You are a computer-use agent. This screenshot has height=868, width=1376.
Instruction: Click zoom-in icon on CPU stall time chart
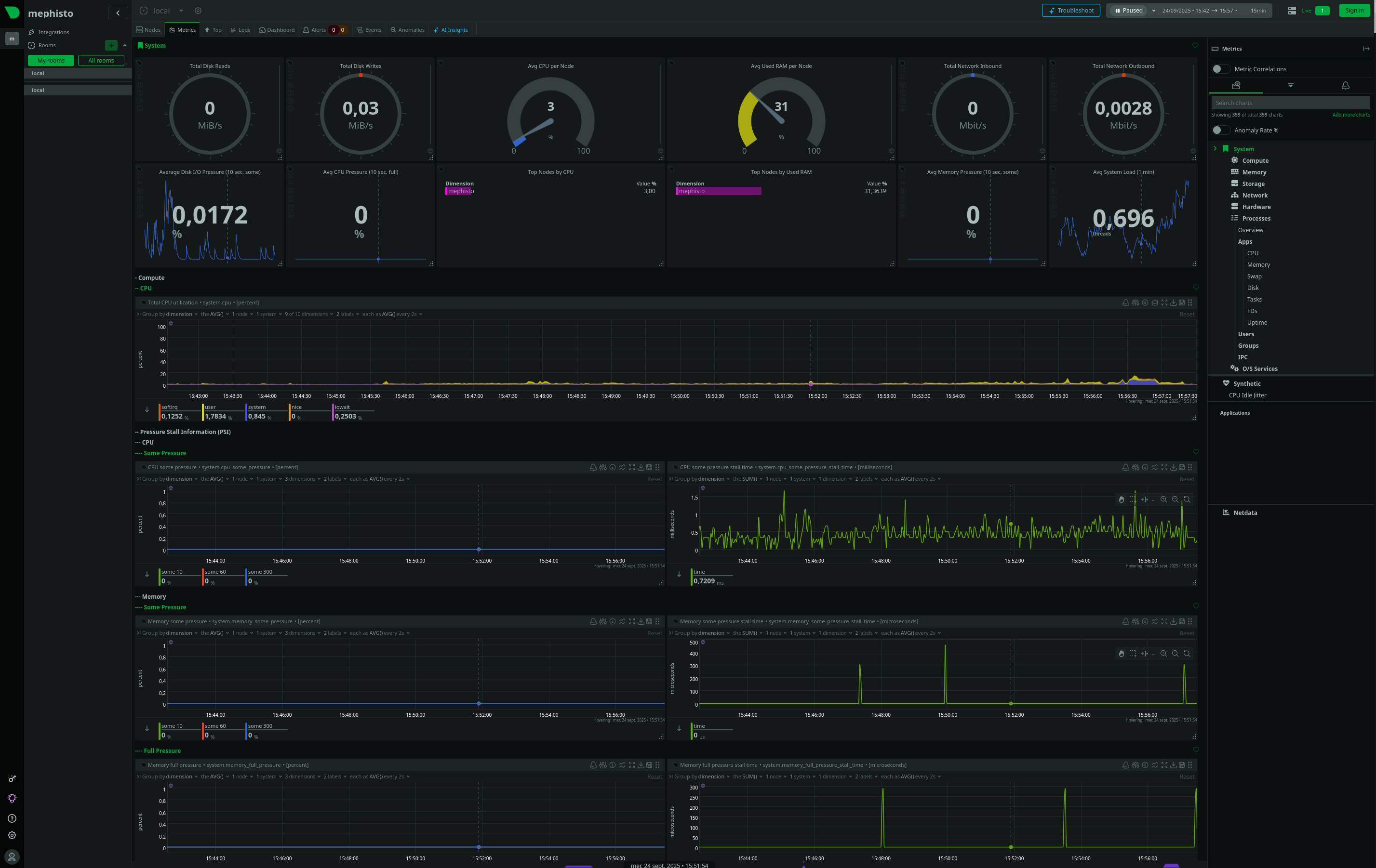click(1163, 500)
